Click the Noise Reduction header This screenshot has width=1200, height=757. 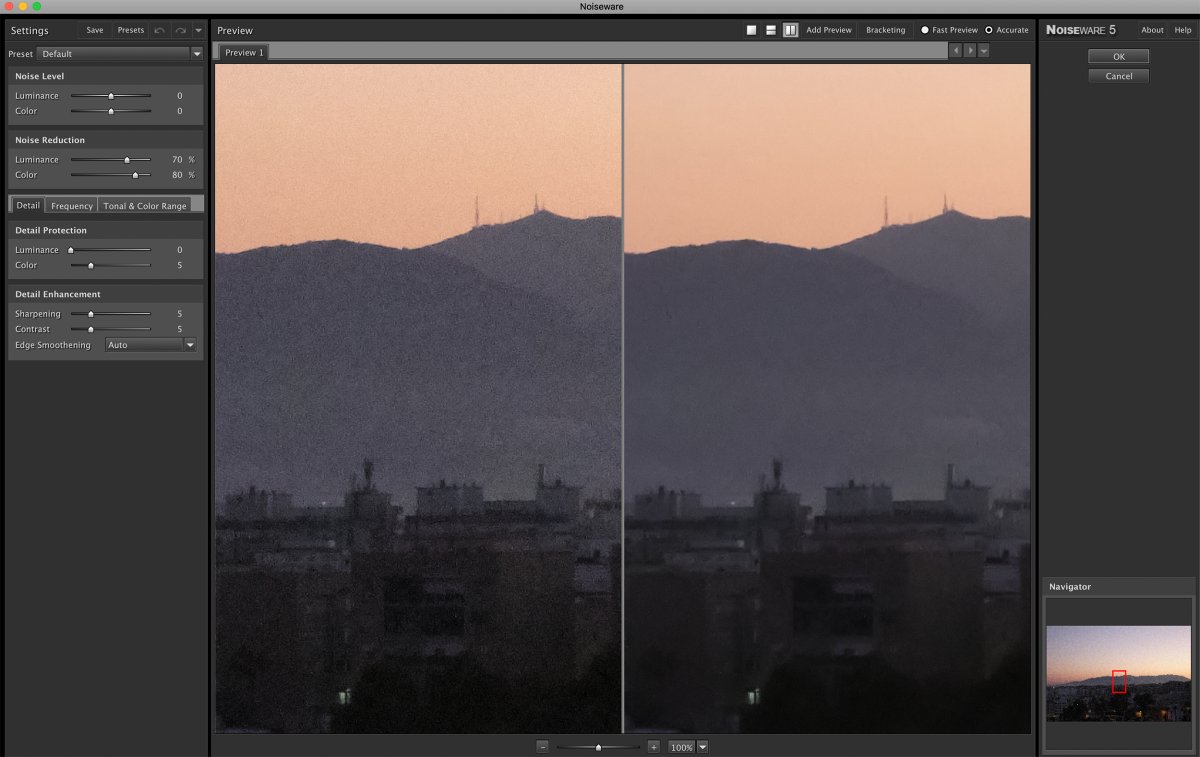tap(50, 140)
